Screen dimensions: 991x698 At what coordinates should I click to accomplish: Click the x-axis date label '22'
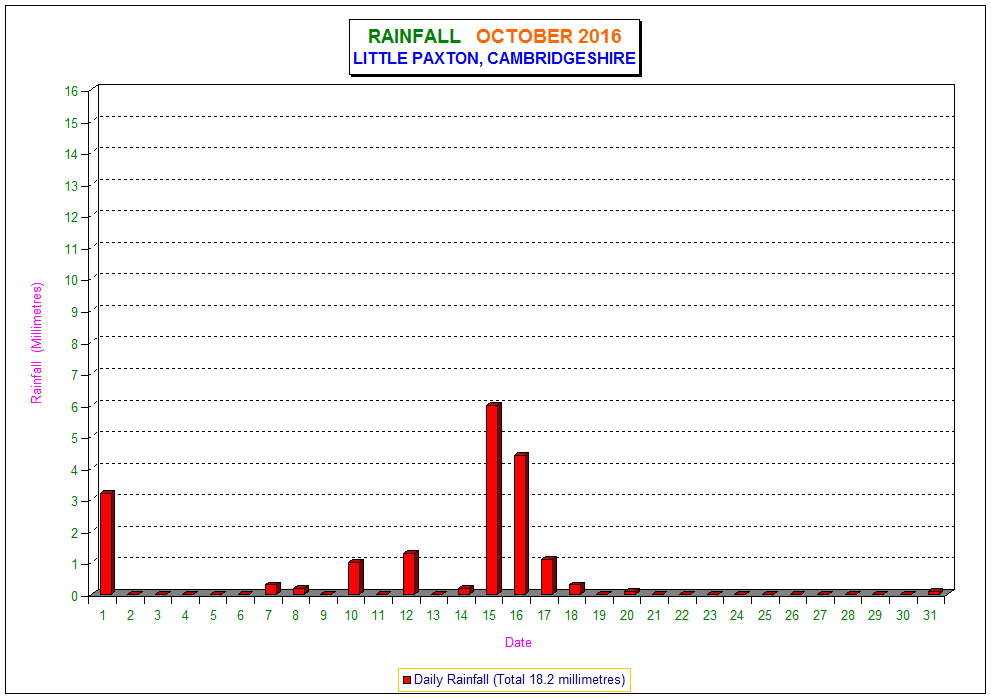pos(682,615)
